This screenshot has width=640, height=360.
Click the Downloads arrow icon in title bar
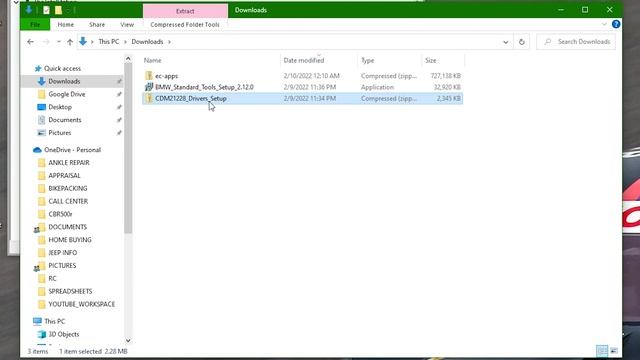29,10
